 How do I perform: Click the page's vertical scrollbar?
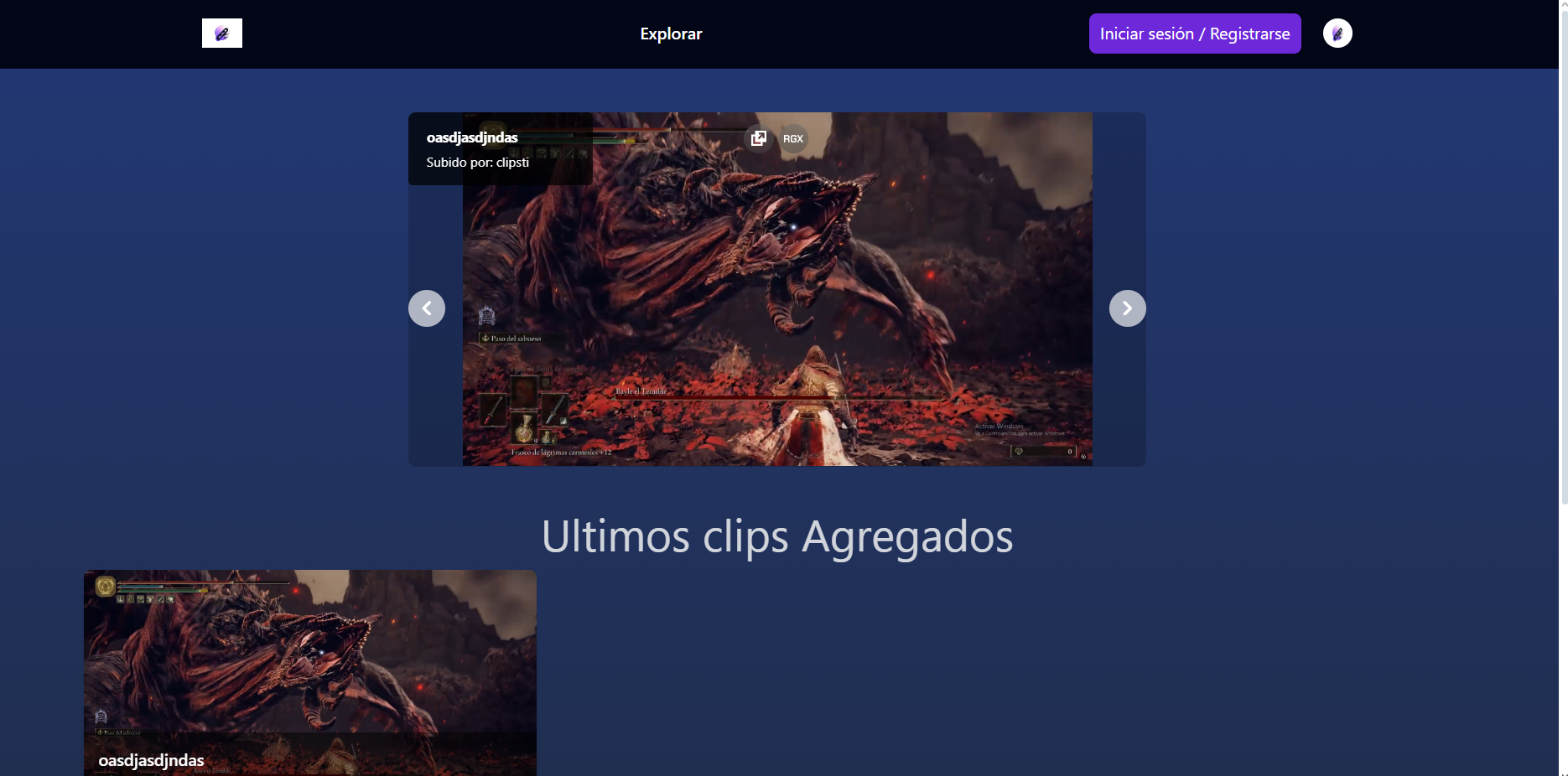1563,251
